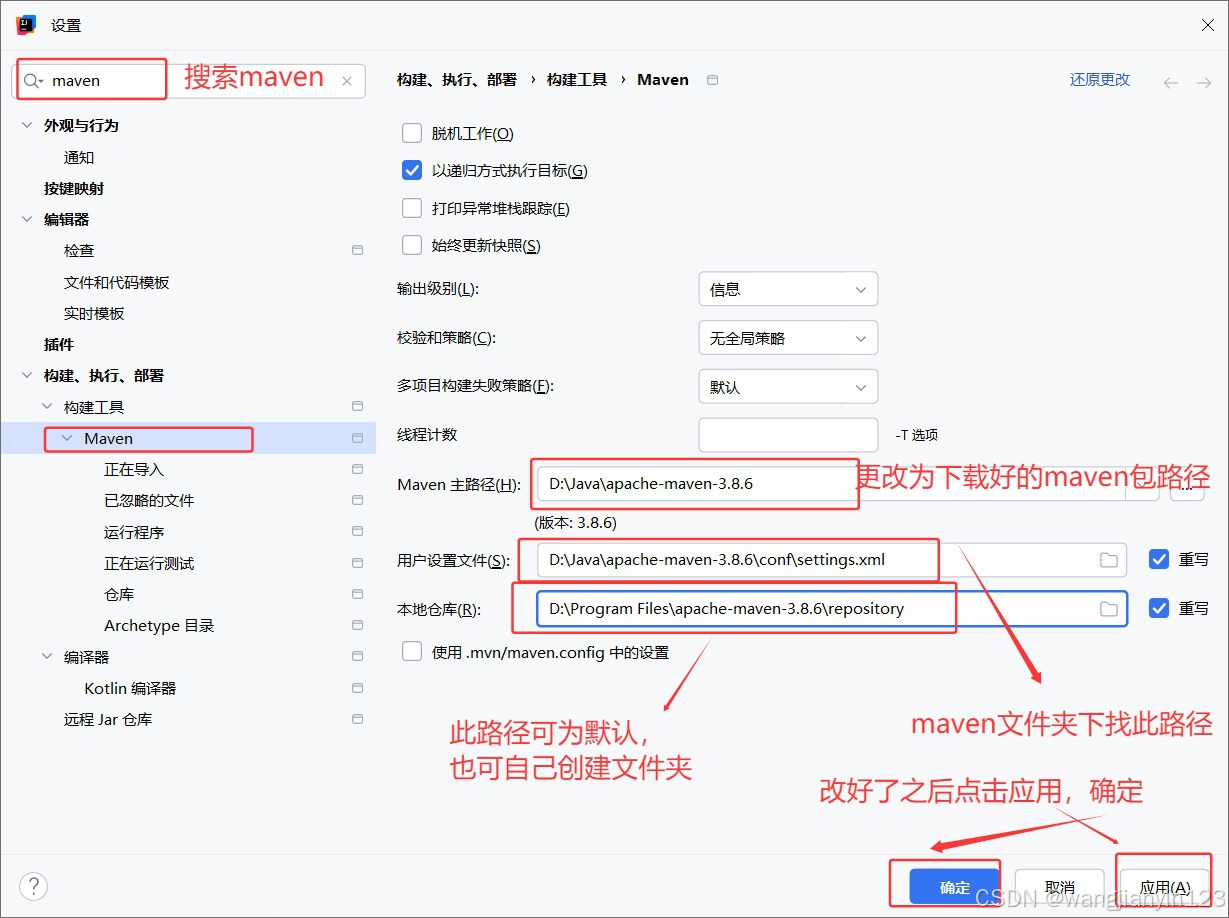
Task: Click the settings search box
Action: [x=191, y=81]
